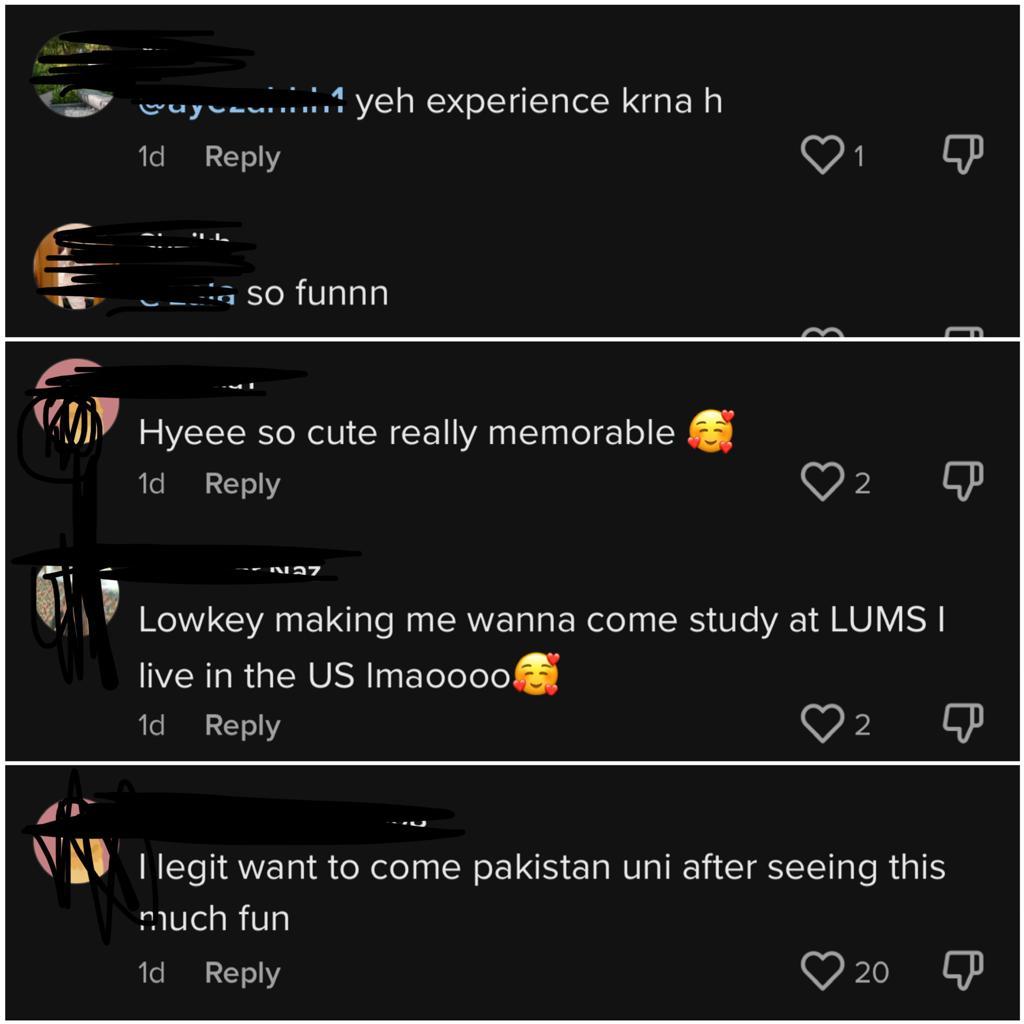Dislike the "study at LUMS" comment

point(963,724)
